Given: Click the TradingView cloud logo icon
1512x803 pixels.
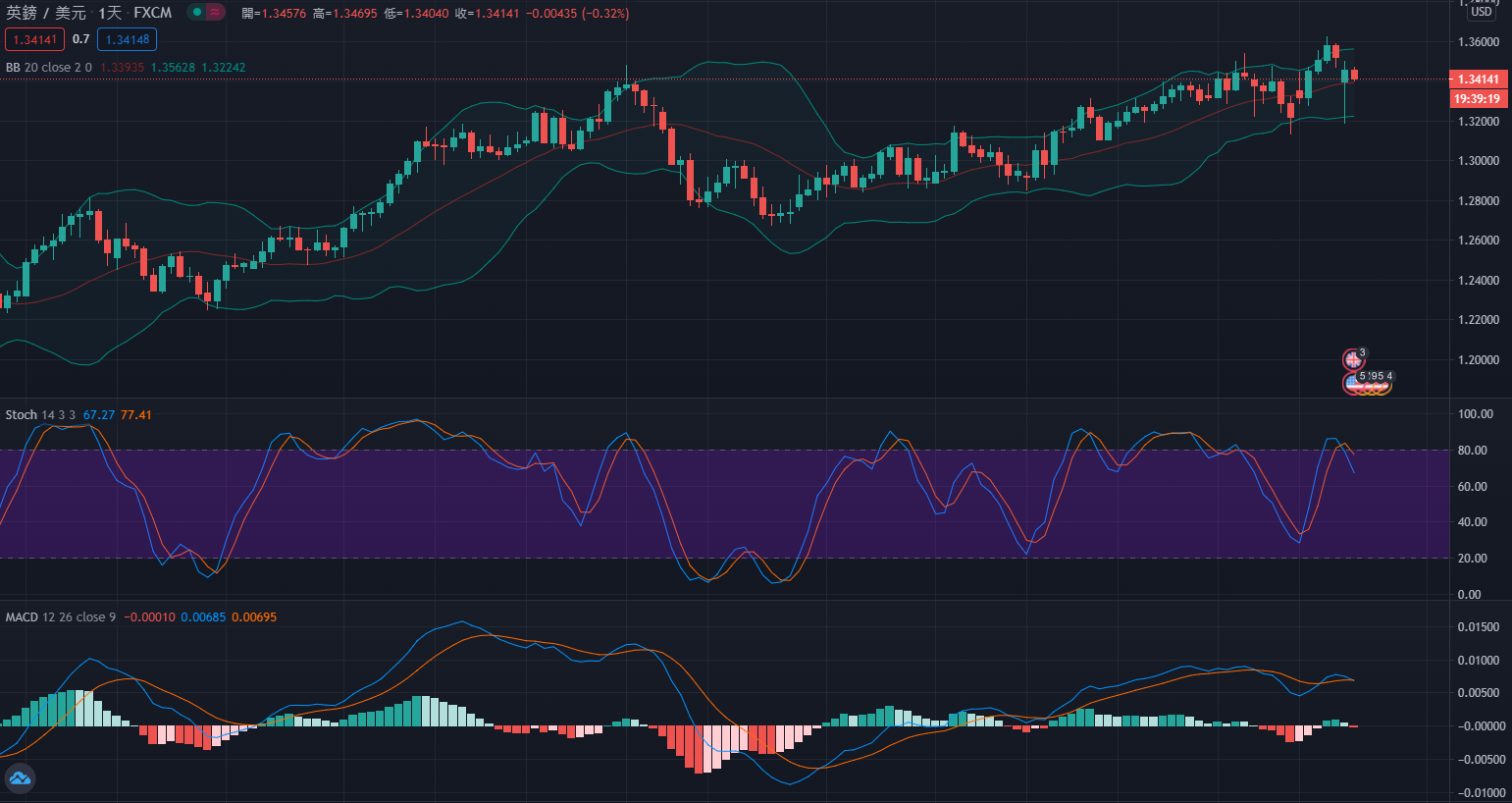Looking at the screenshot, I should pos(20,778).
